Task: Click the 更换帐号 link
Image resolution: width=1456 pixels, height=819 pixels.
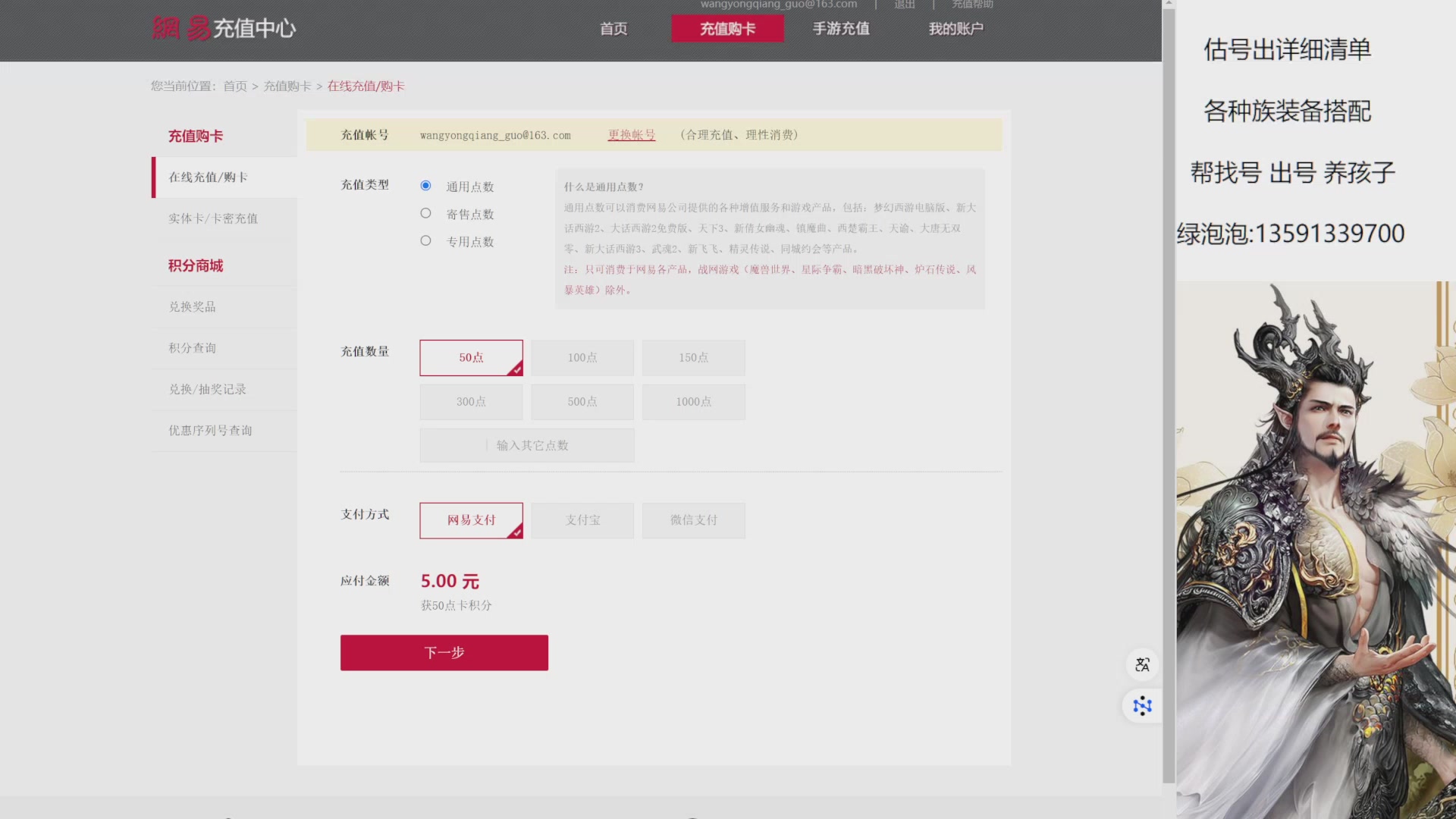Action: pyautogui.click(x=632, y=135)
